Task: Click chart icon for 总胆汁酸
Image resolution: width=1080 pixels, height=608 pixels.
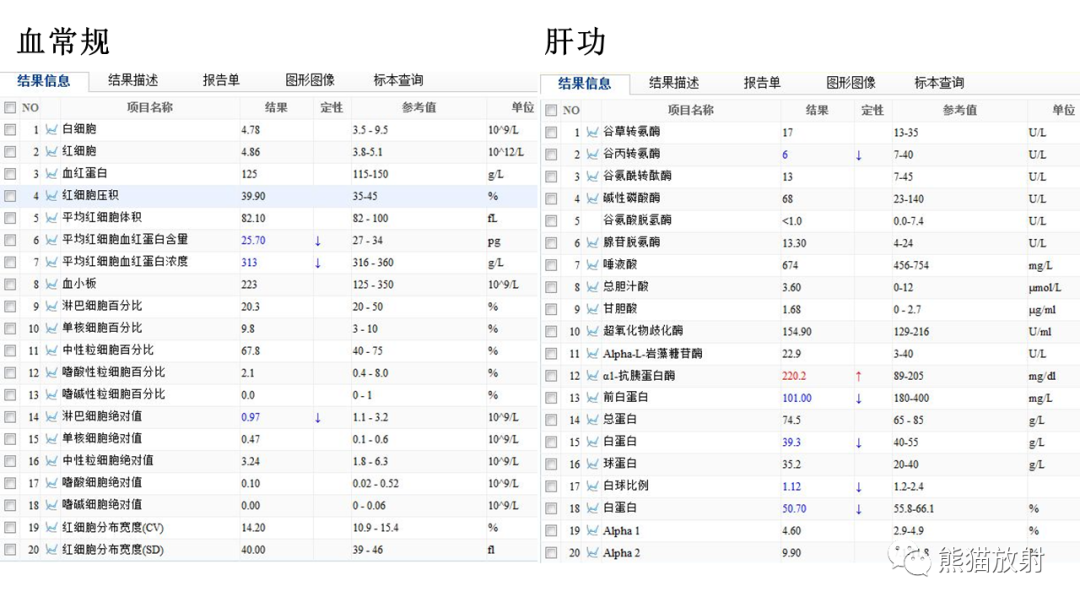Action: [592, 287]
